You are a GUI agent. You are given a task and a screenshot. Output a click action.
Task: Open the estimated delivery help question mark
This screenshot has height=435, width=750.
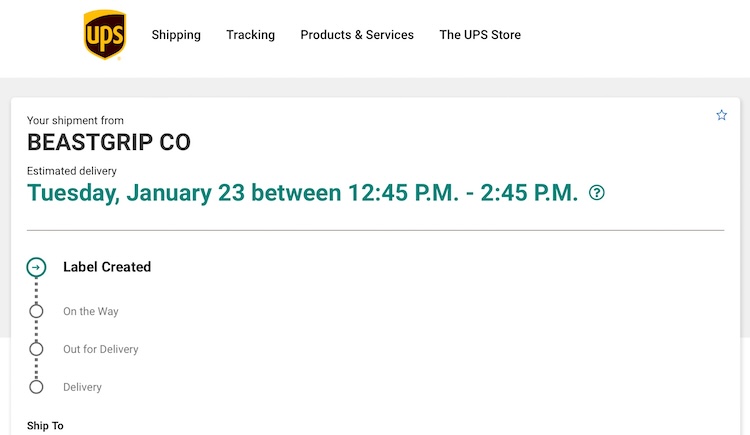point(596,193)
